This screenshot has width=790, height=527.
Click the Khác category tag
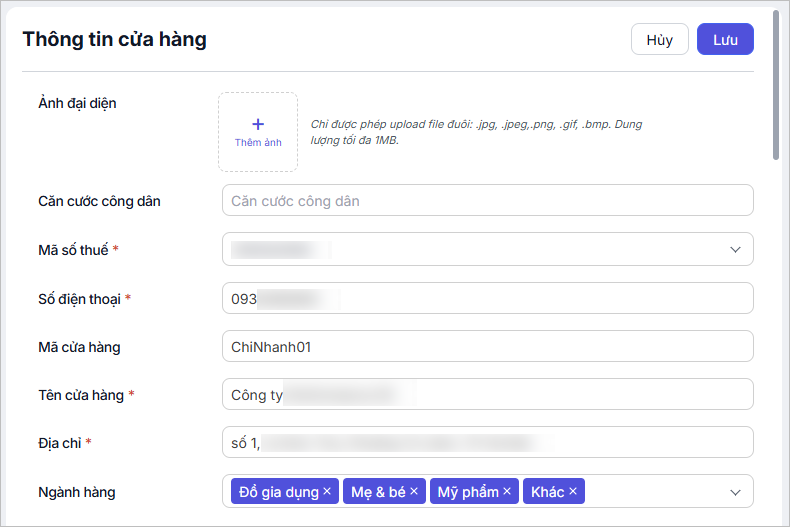(547, 491)
